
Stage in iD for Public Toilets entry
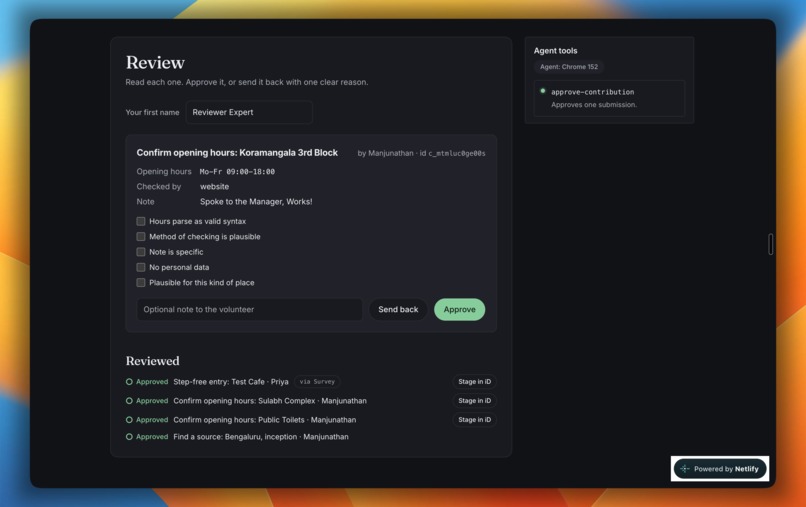[474, 420]
